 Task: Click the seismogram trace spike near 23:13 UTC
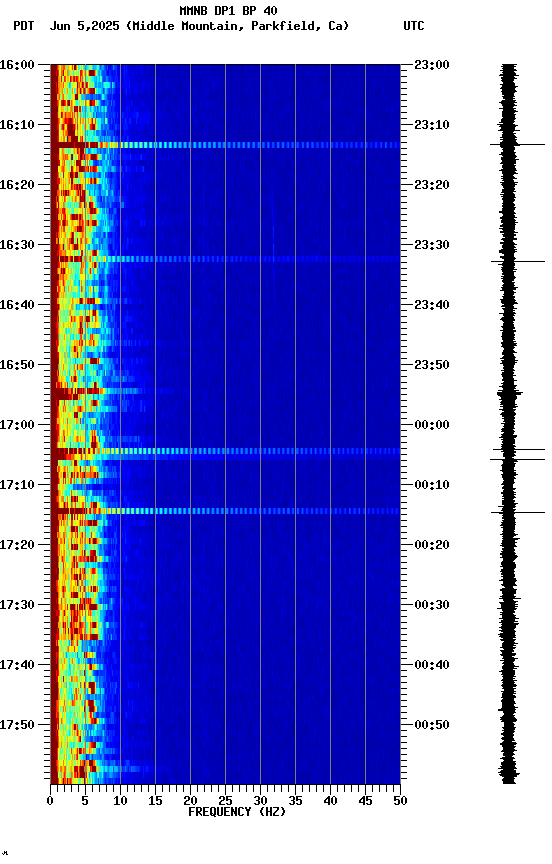pos(517,145)
